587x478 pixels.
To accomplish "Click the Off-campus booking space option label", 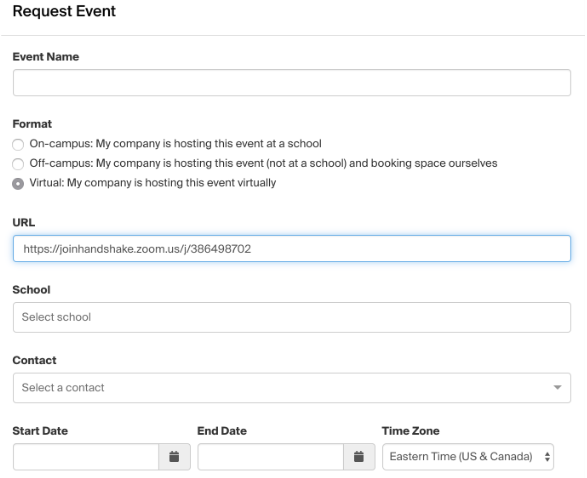I will pos(263,163).
